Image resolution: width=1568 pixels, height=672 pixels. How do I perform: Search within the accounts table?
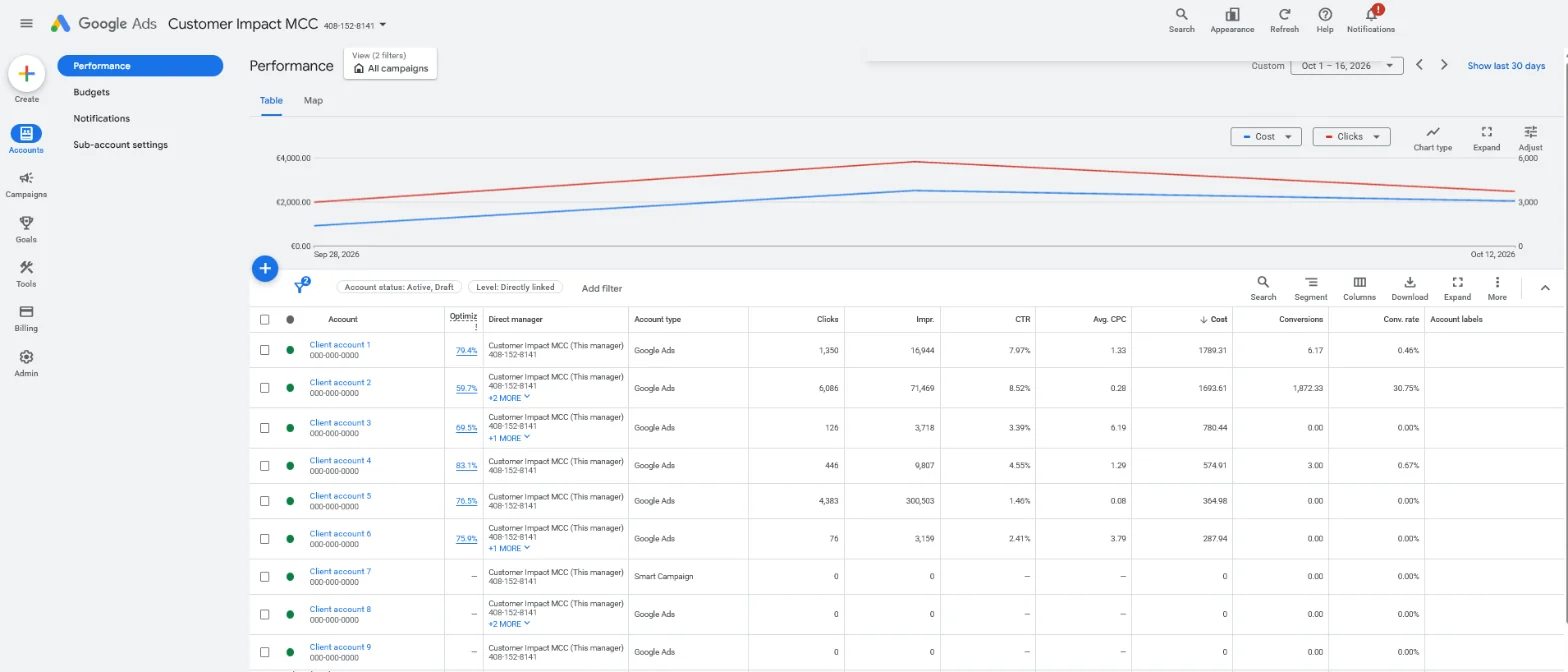pyautogui.click(x=1263, y=288)
